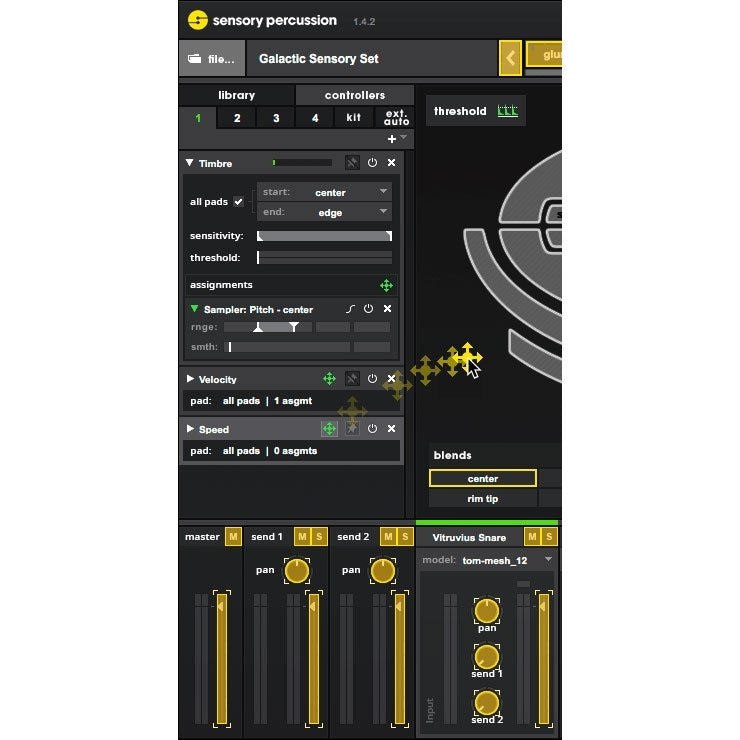The height and width of the screenshot is (740, 740).
Task: Toggle the Speed controller power
Action: 372,429
